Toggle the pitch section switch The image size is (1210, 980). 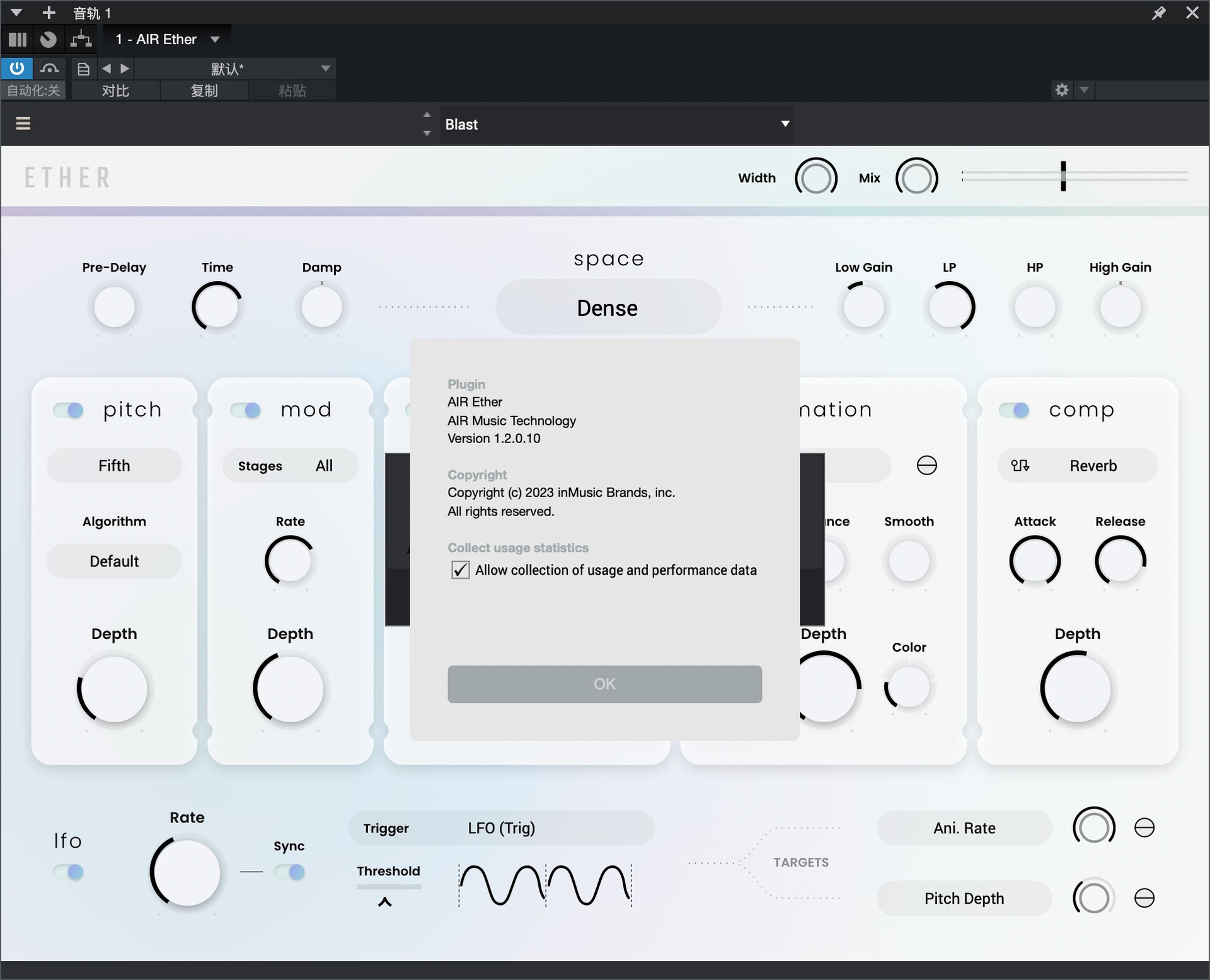(68, 410)
